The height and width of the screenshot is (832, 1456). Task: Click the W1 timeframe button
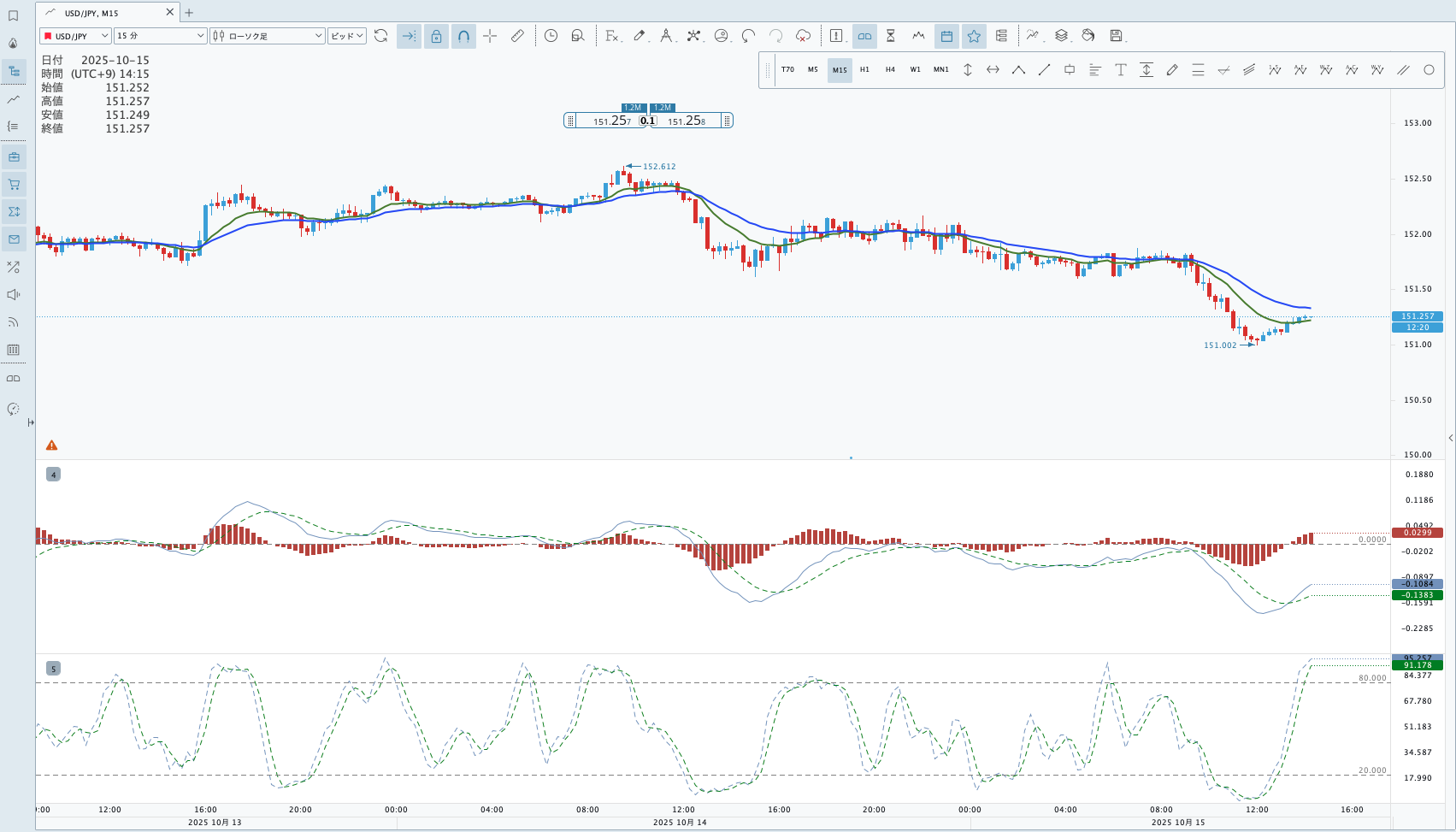click(x=916, y=70)
